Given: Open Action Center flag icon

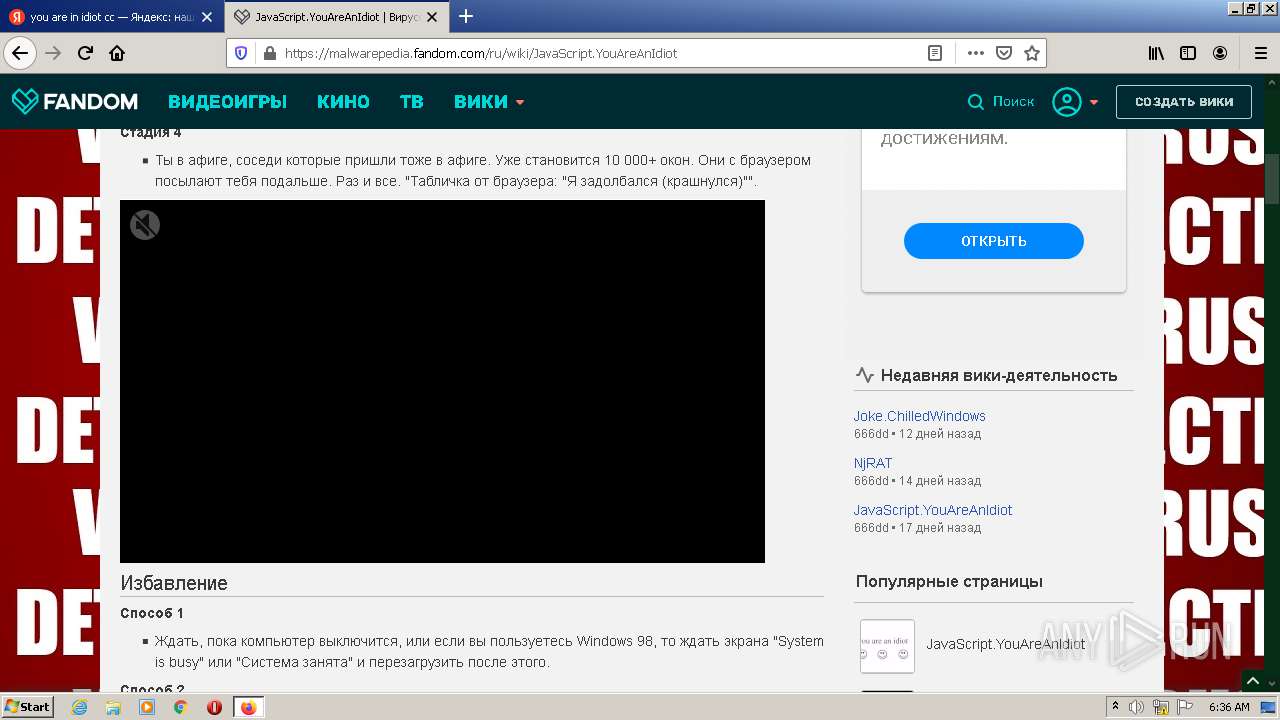Looking at the screenshot, I should click(x=1185, y=707).
